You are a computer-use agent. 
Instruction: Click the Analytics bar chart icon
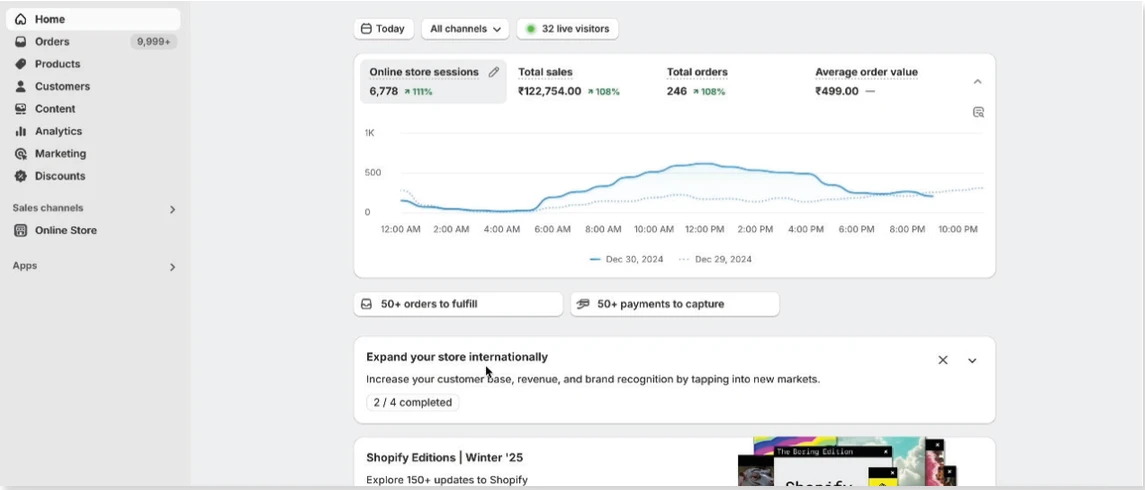coord(20,131)
